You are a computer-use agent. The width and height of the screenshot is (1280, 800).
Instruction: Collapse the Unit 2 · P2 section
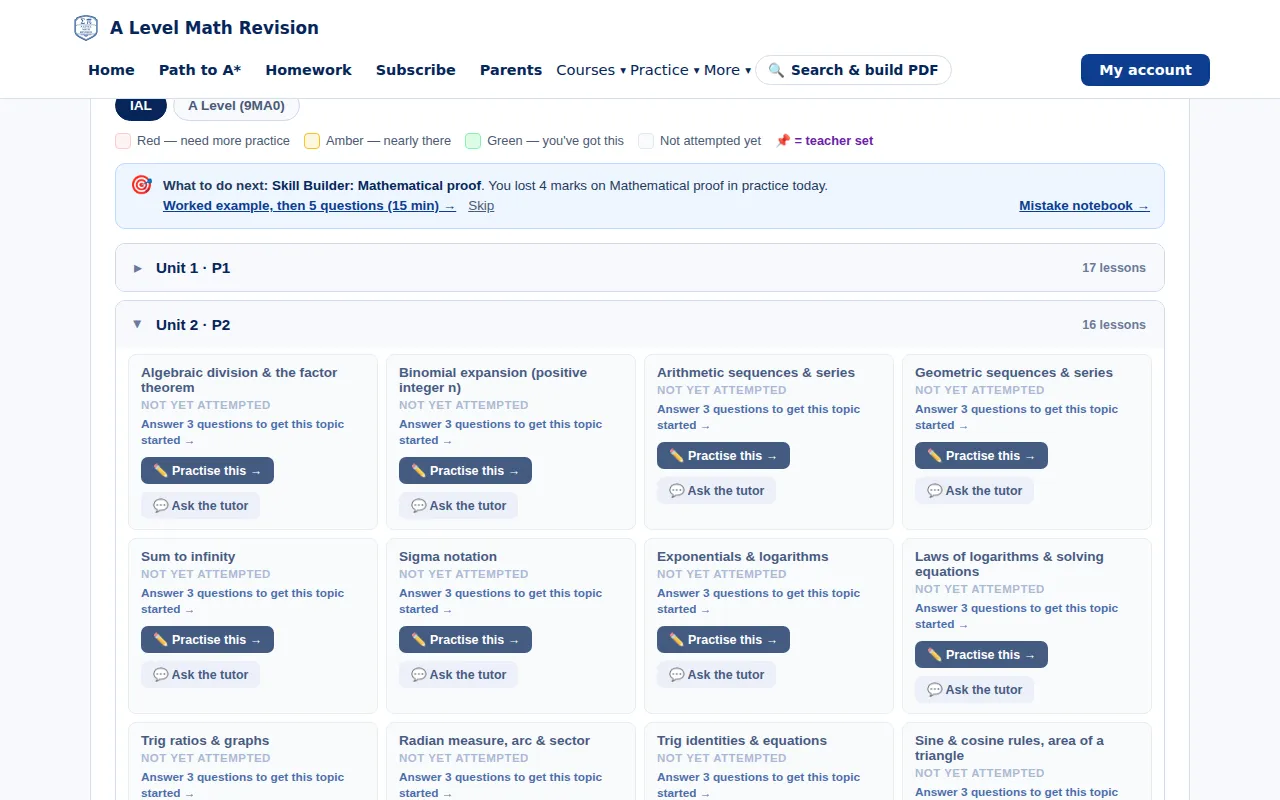pos(640,325)
